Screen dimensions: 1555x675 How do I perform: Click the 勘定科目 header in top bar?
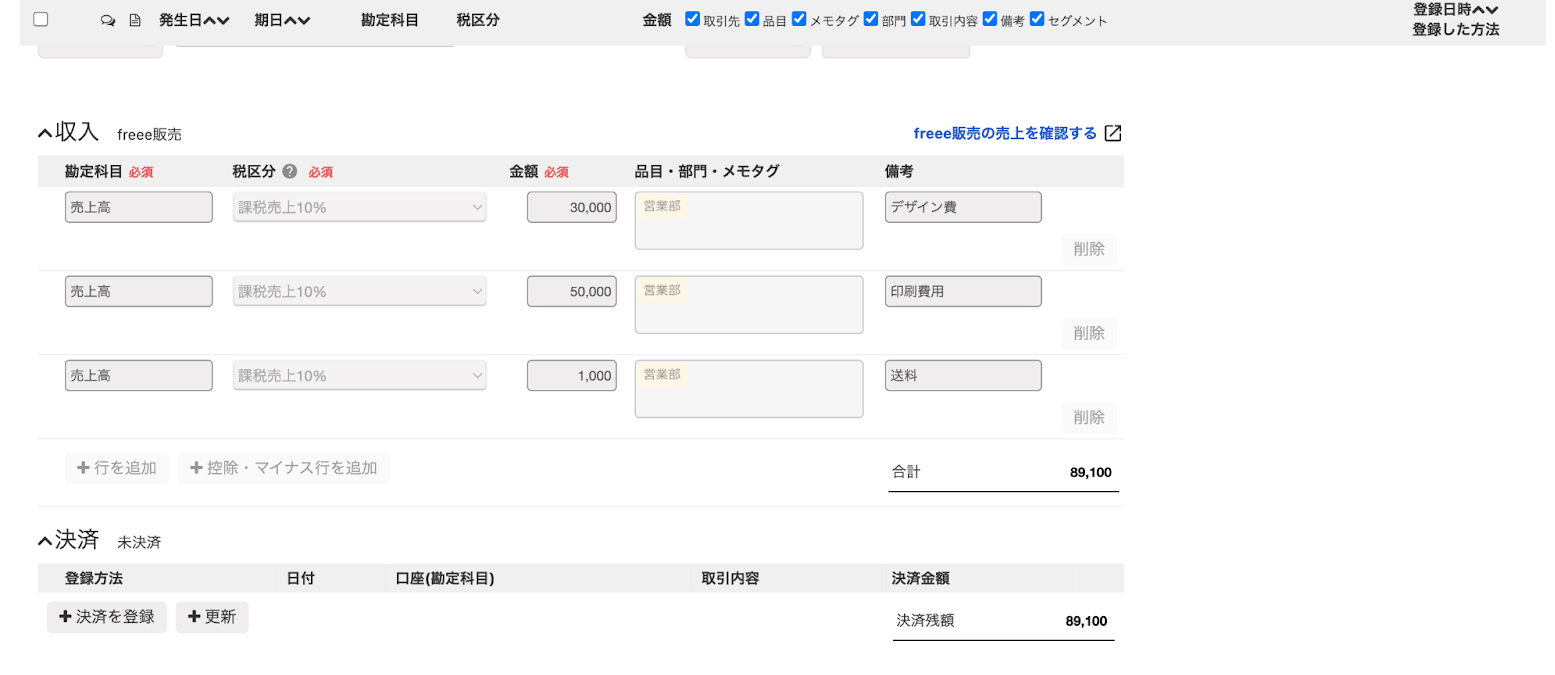tap(390, 20)
